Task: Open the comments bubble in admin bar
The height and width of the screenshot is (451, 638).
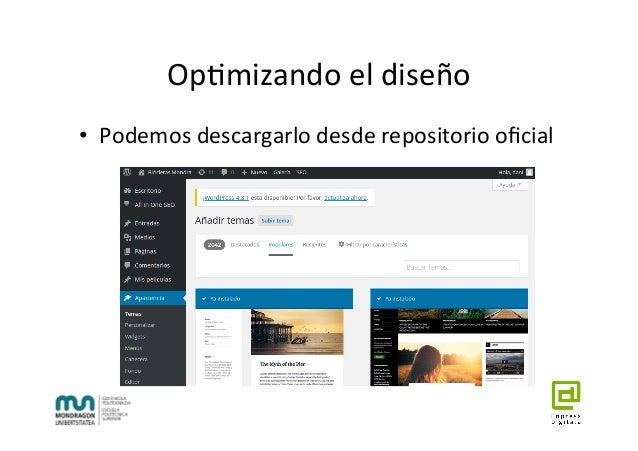Action: [x=224, y=173]
